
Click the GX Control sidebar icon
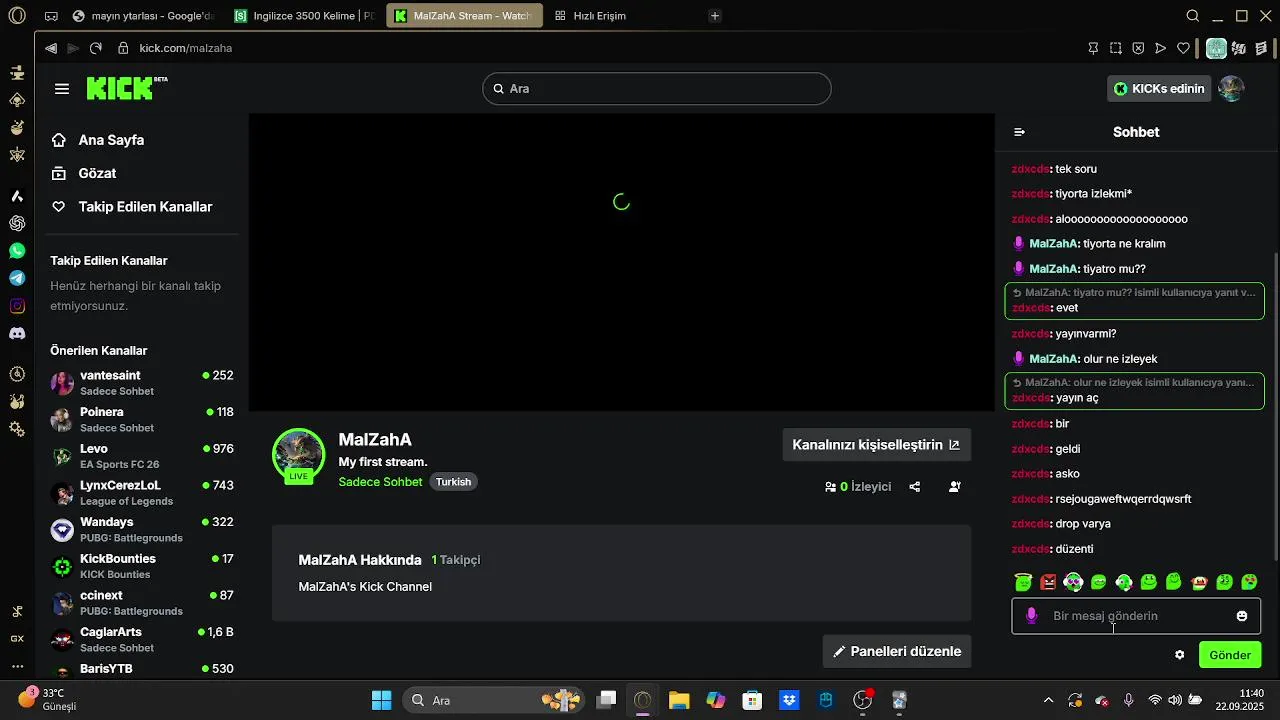click(17, 638)
